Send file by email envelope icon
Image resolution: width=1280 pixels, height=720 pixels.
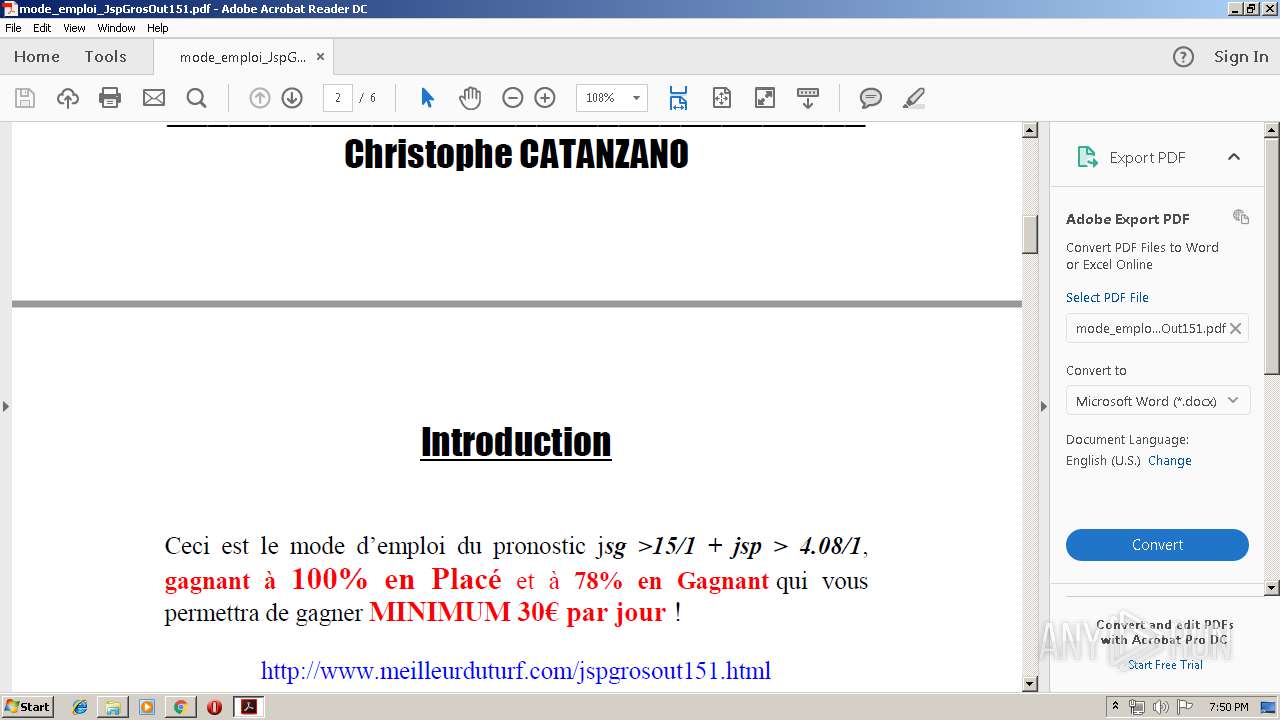pyautogui.click(x=153, y=98)
